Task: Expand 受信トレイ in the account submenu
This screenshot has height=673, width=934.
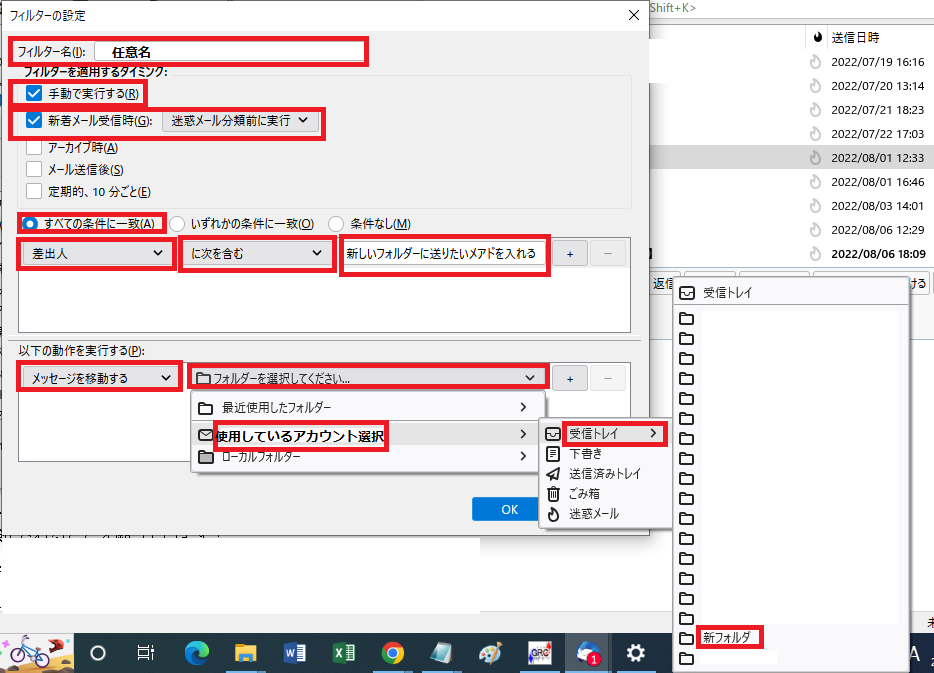Action: point(605,434)
